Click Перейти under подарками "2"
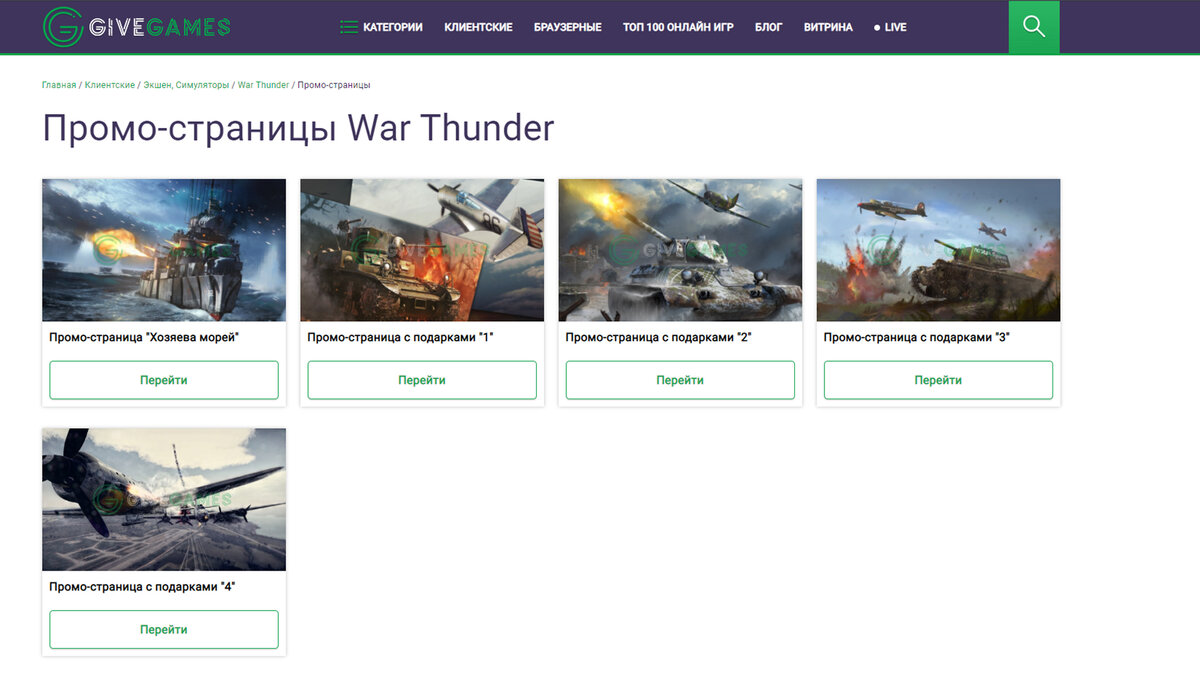Image resolution: width=1200 pixels, height=675 pixels. 680,380
